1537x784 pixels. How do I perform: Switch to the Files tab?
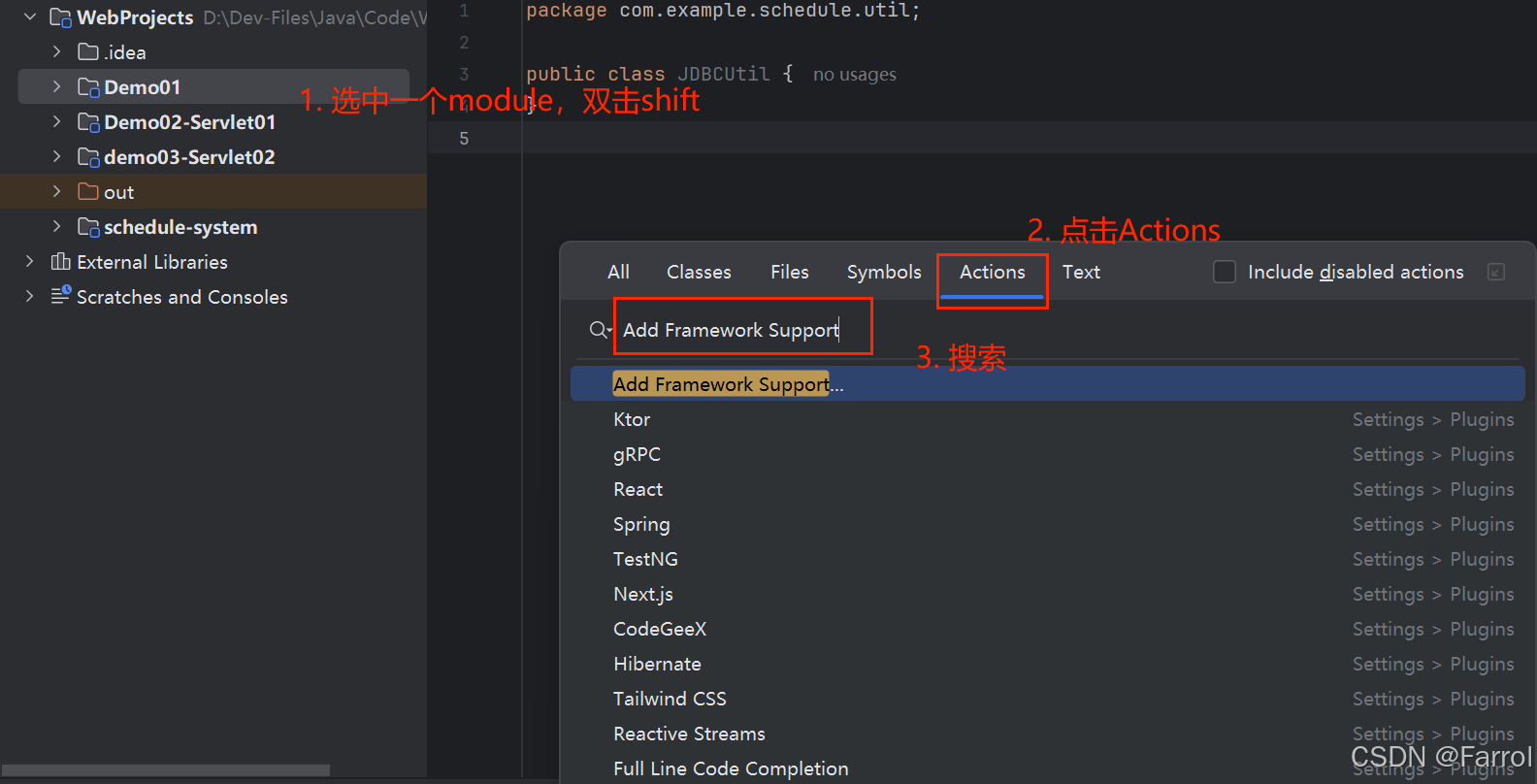pyautogui.click(x=789, y=273)
